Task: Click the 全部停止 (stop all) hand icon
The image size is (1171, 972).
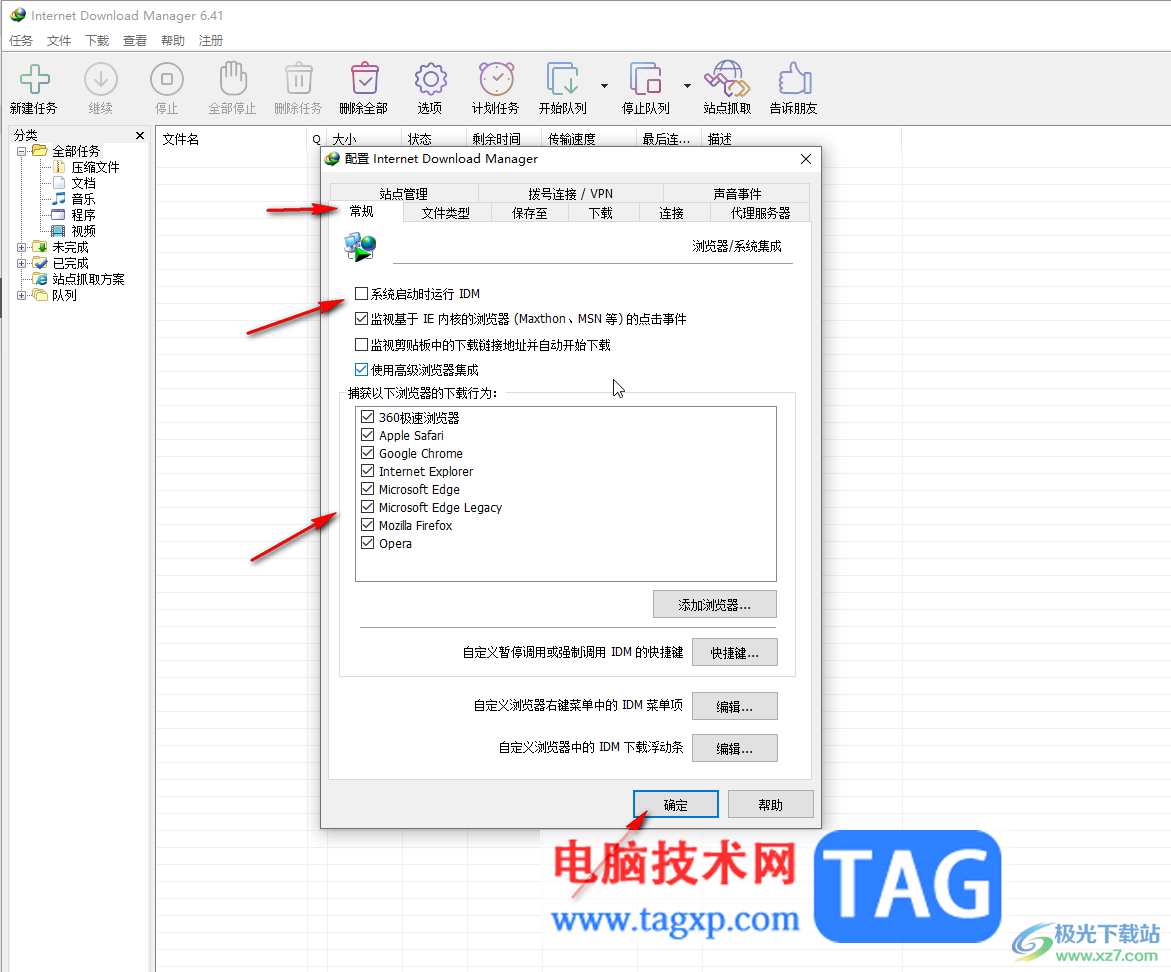Action: click(x=232, y=79)
